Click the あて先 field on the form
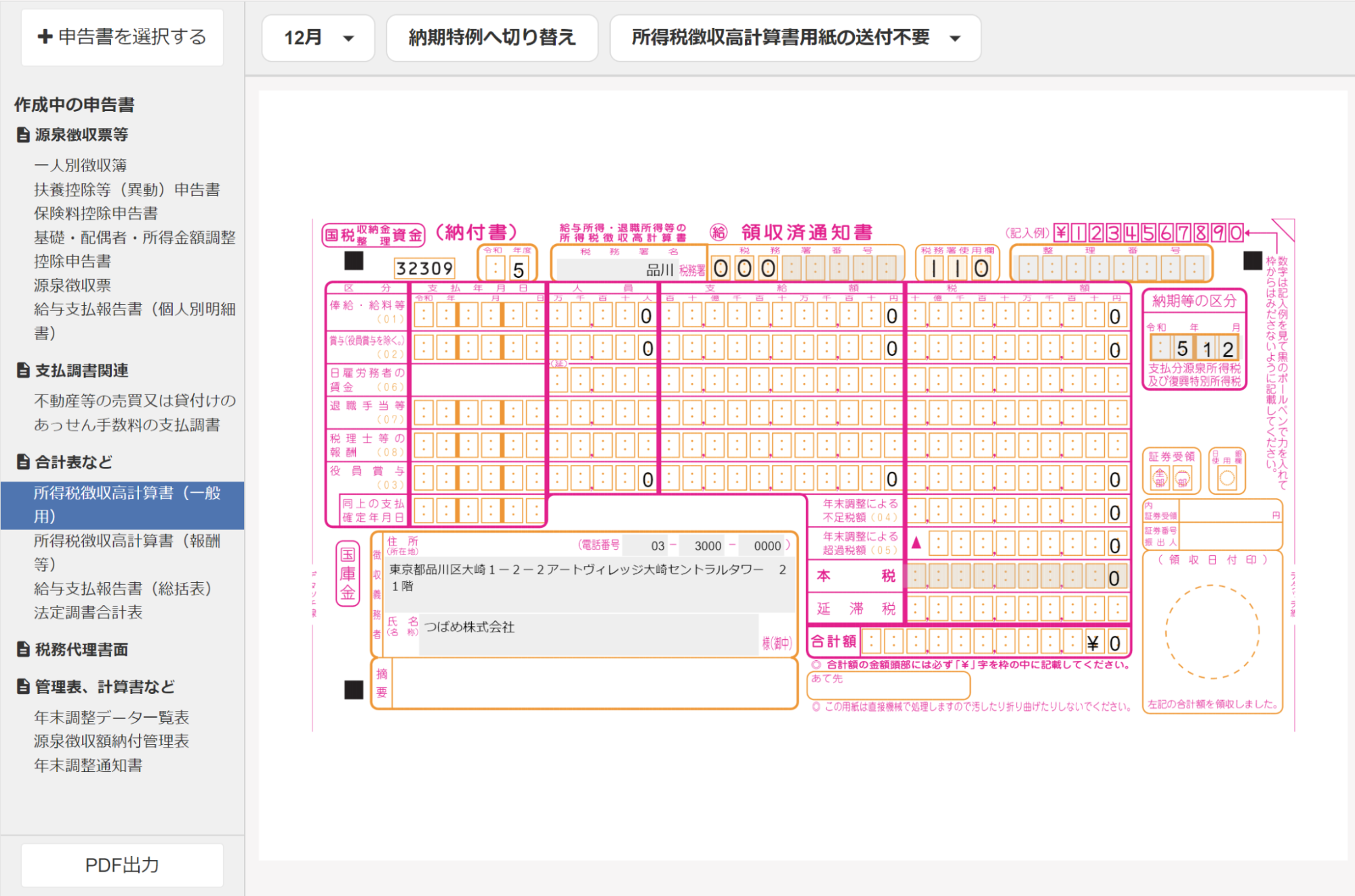The height and width of the screenshot is (896, 1355). [x=889, y=685]
